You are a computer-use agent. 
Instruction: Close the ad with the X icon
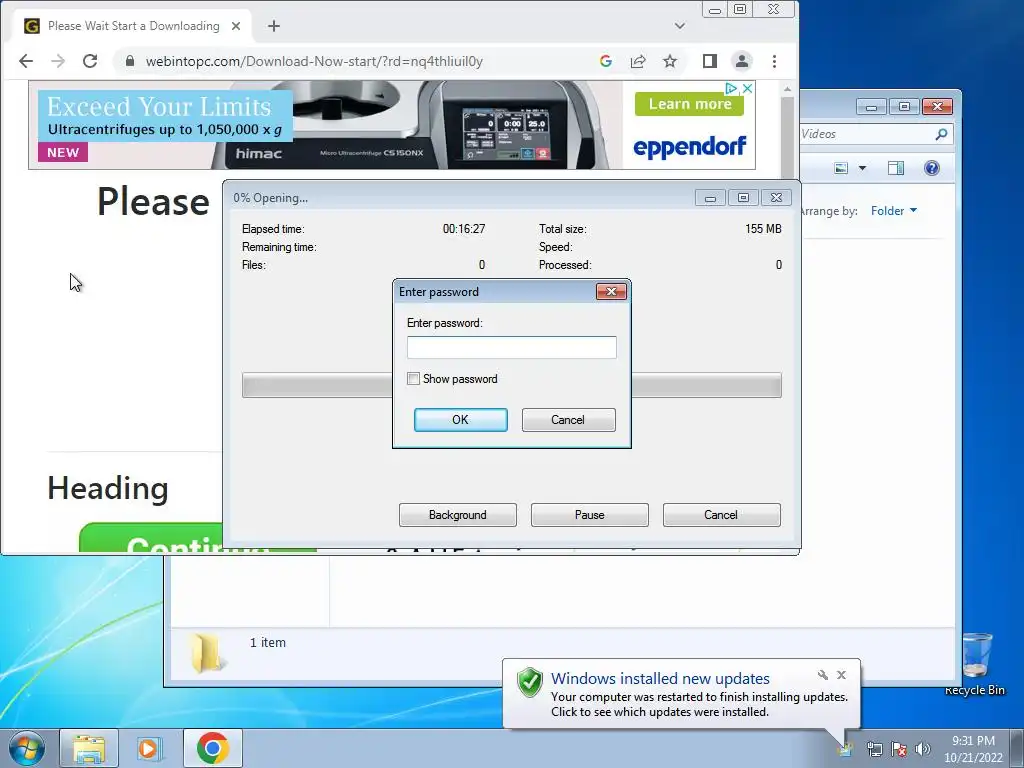tap(748, 88)
